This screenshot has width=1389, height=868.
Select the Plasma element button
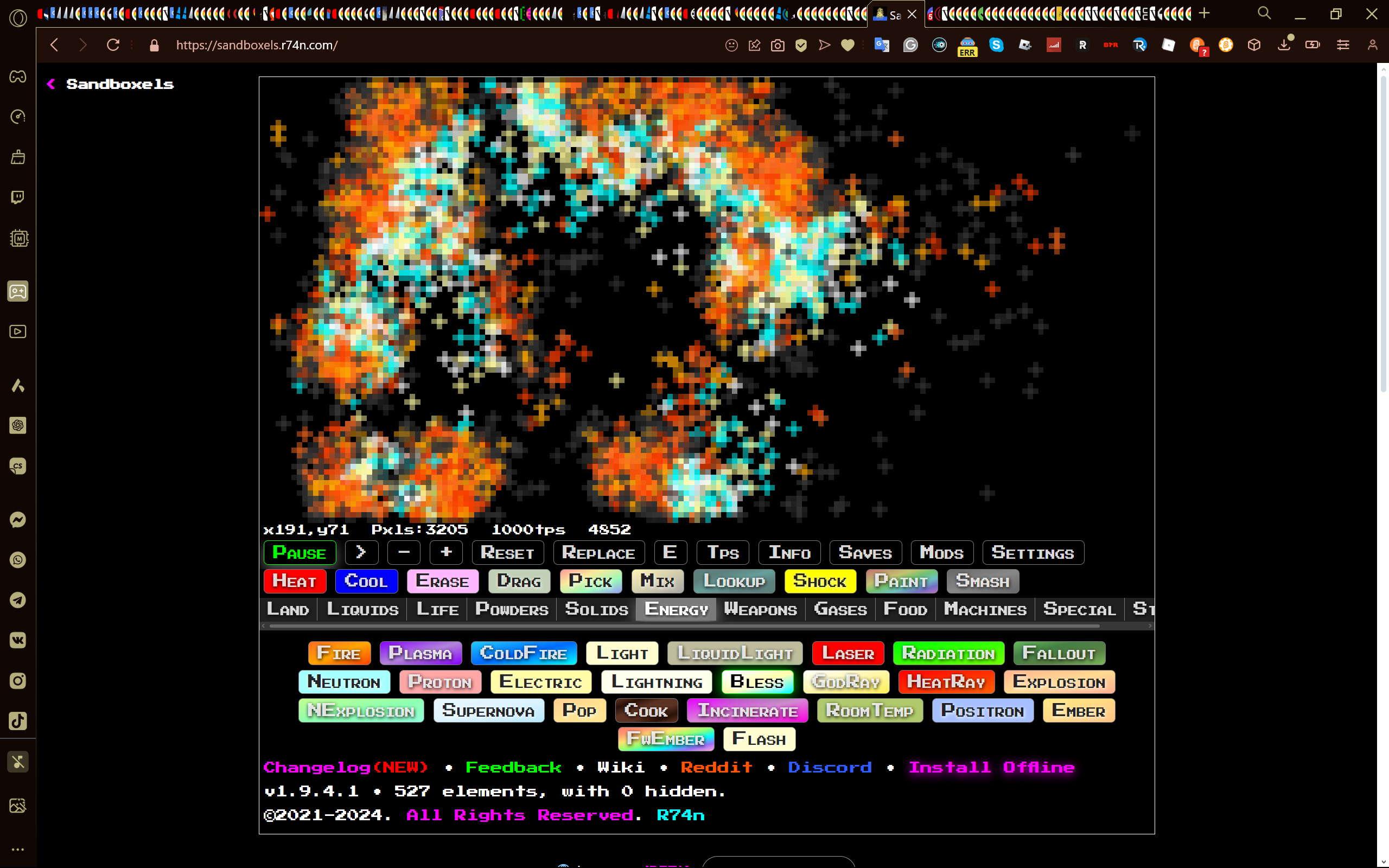pos(420,653)
